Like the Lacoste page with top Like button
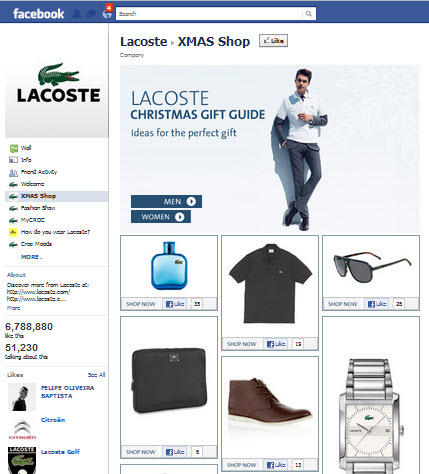The image size is (429, 474). [x=273, y=41]
